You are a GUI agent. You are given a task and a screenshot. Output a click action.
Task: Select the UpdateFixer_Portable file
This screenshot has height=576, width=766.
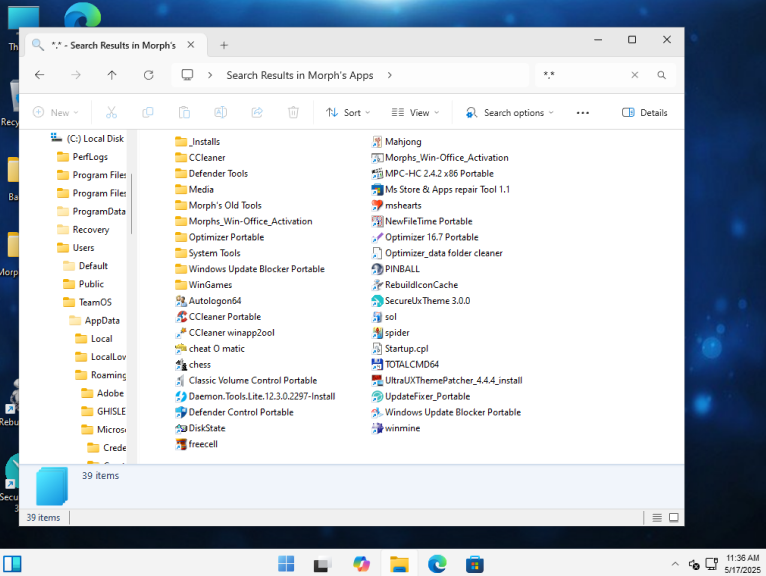[421, 397]
